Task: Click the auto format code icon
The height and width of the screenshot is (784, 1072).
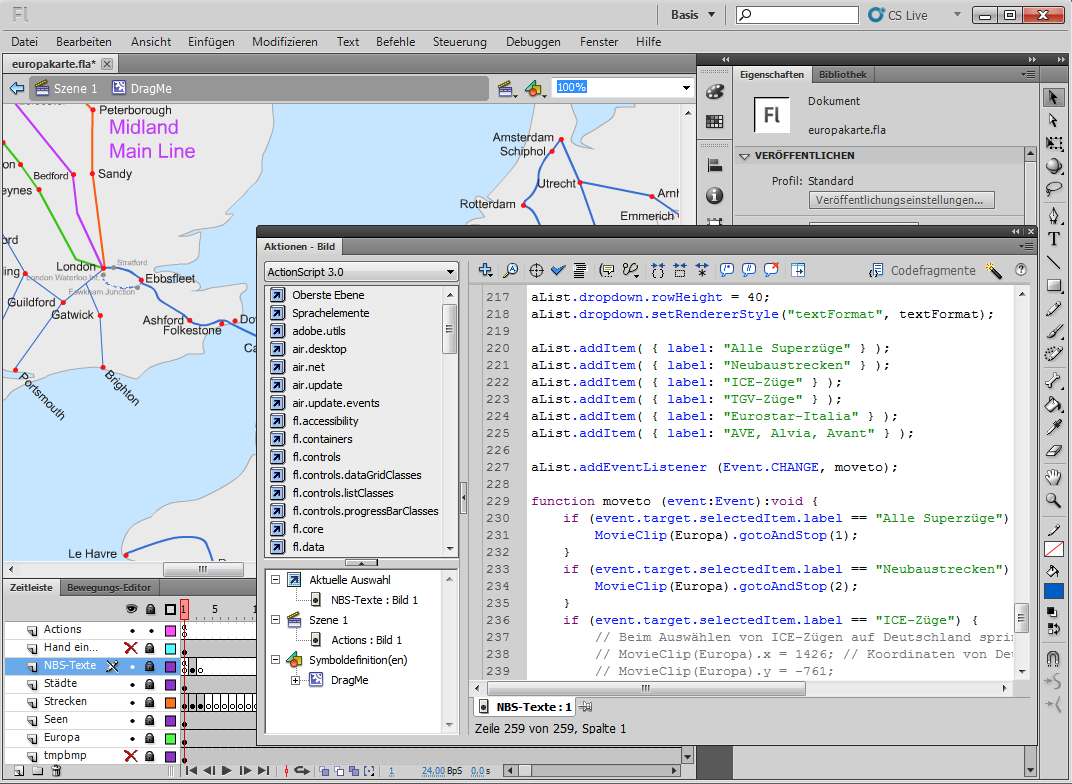Action: pos(579,270)
